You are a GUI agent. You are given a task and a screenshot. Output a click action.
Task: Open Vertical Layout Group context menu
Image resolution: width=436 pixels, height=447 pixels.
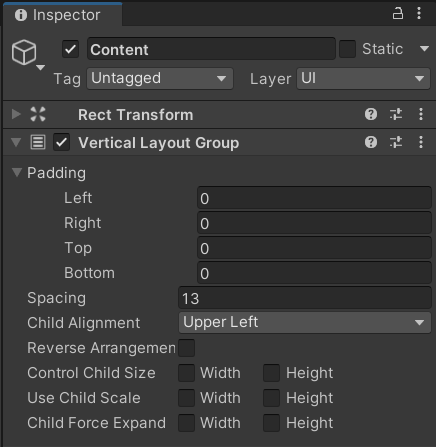click(x=421, y=142)
